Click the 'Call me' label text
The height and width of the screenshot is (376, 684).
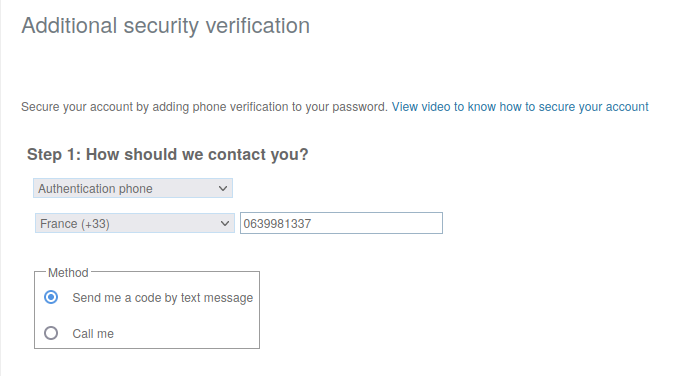(93, 334)
